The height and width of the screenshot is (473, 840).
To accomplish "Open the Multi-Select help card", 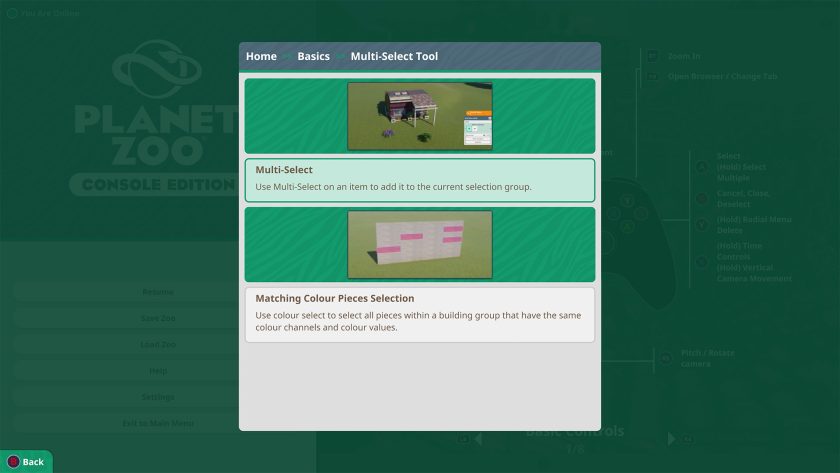I will 419,180.
